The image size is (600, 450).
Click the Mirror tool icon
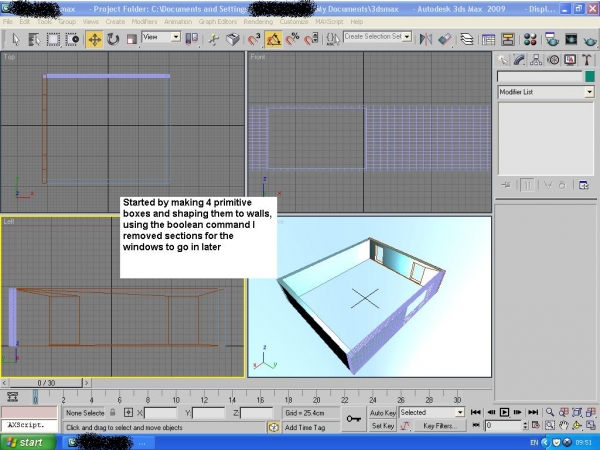click(426, 39)
